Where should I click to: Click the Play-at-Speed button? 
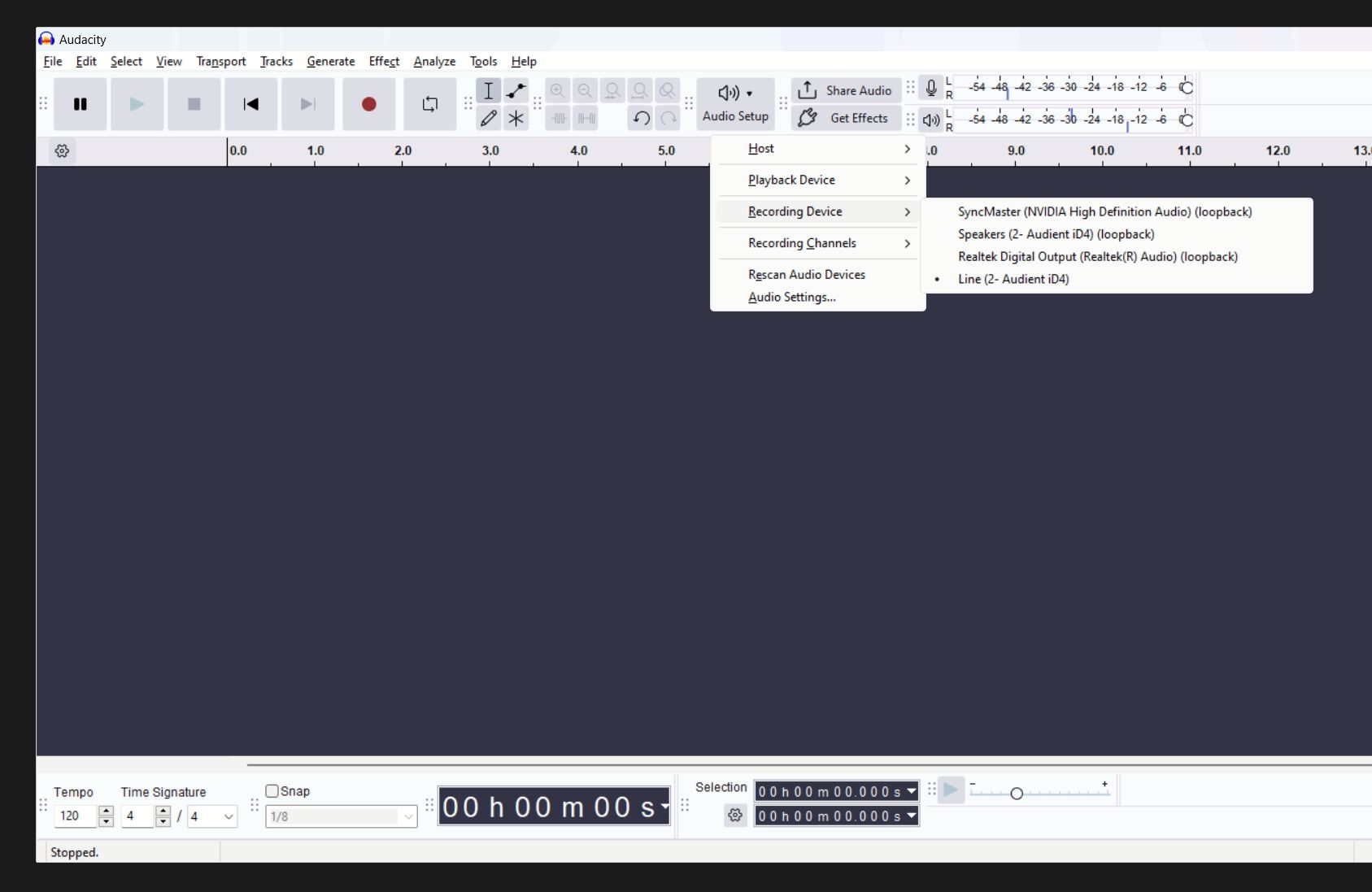951,790
